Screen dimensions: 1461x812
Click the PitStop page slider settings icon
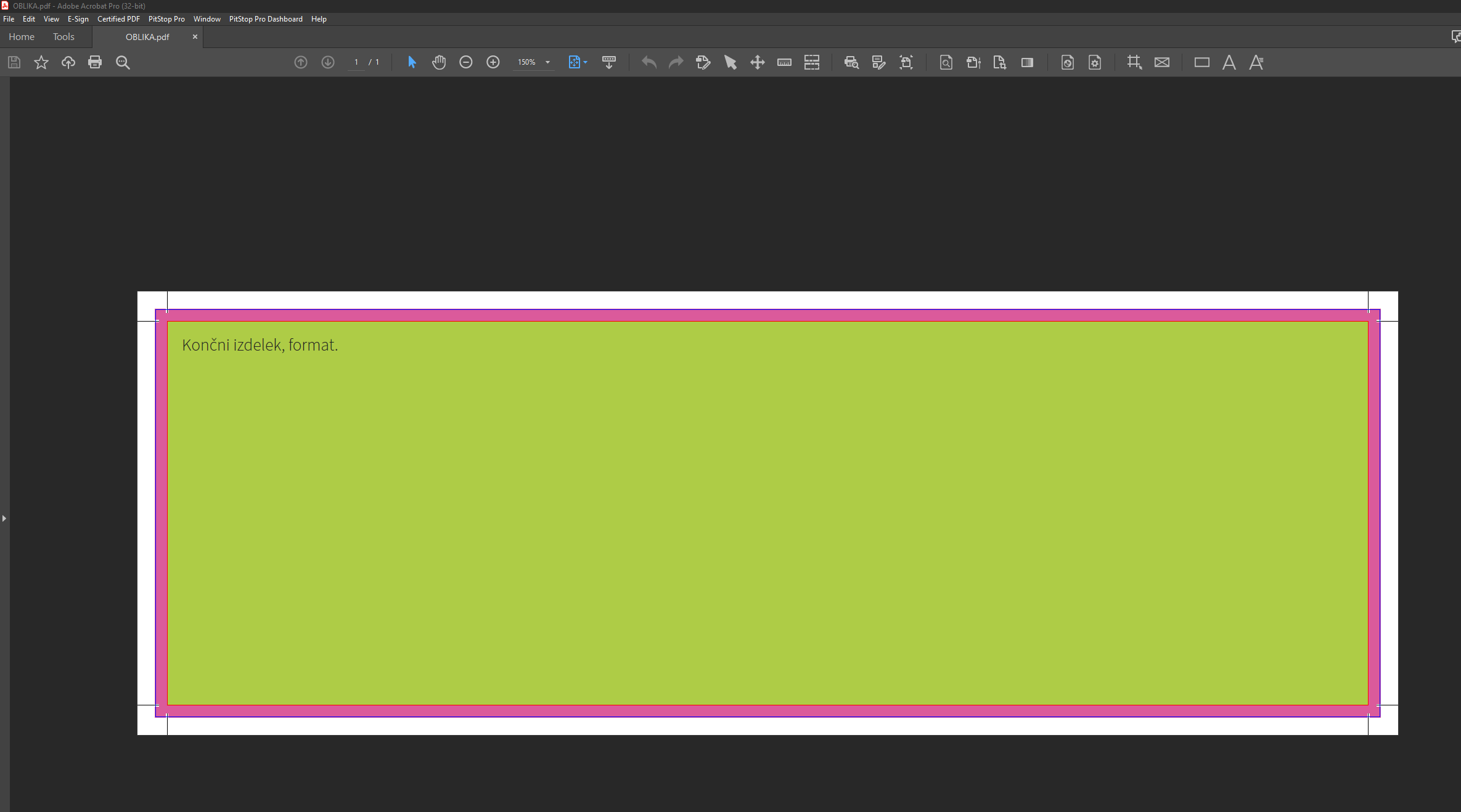click(973, 62)
